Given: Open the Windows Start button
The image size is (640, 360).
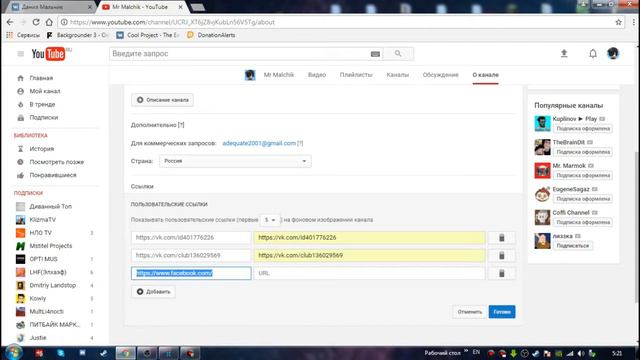Looking at the screenshot, I should point(13,353).
